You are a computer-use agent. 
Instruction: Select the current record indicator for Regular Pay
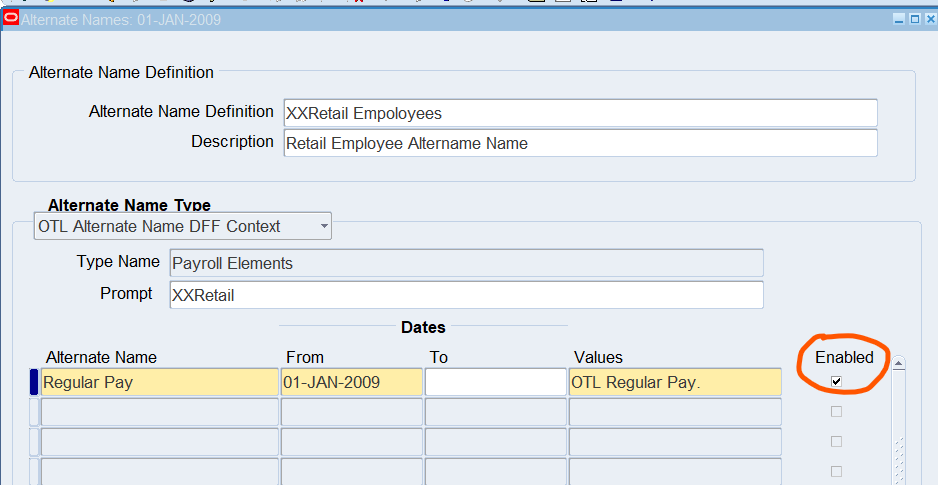(34, 382)
